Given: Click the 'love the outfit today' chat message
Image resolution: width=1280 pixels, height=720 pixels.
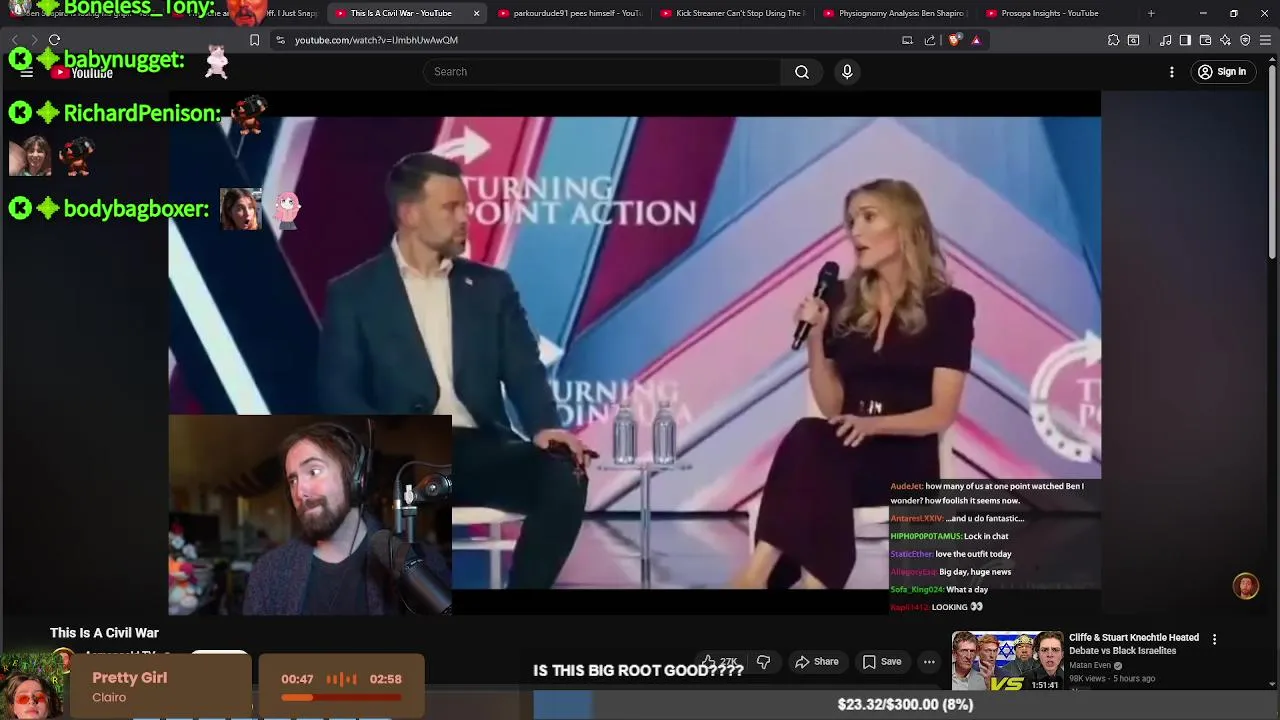Looking at the screenshot, I should [x=973, y=554].
